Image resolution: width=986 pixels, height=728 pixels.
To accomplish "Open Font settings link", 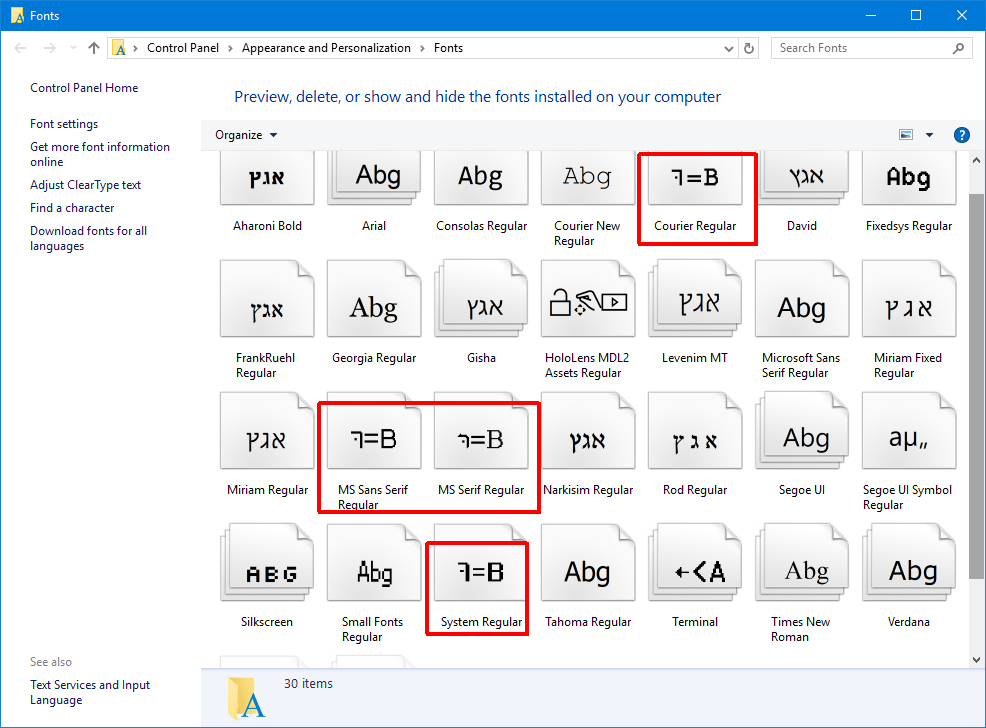I will click(64, 124).
